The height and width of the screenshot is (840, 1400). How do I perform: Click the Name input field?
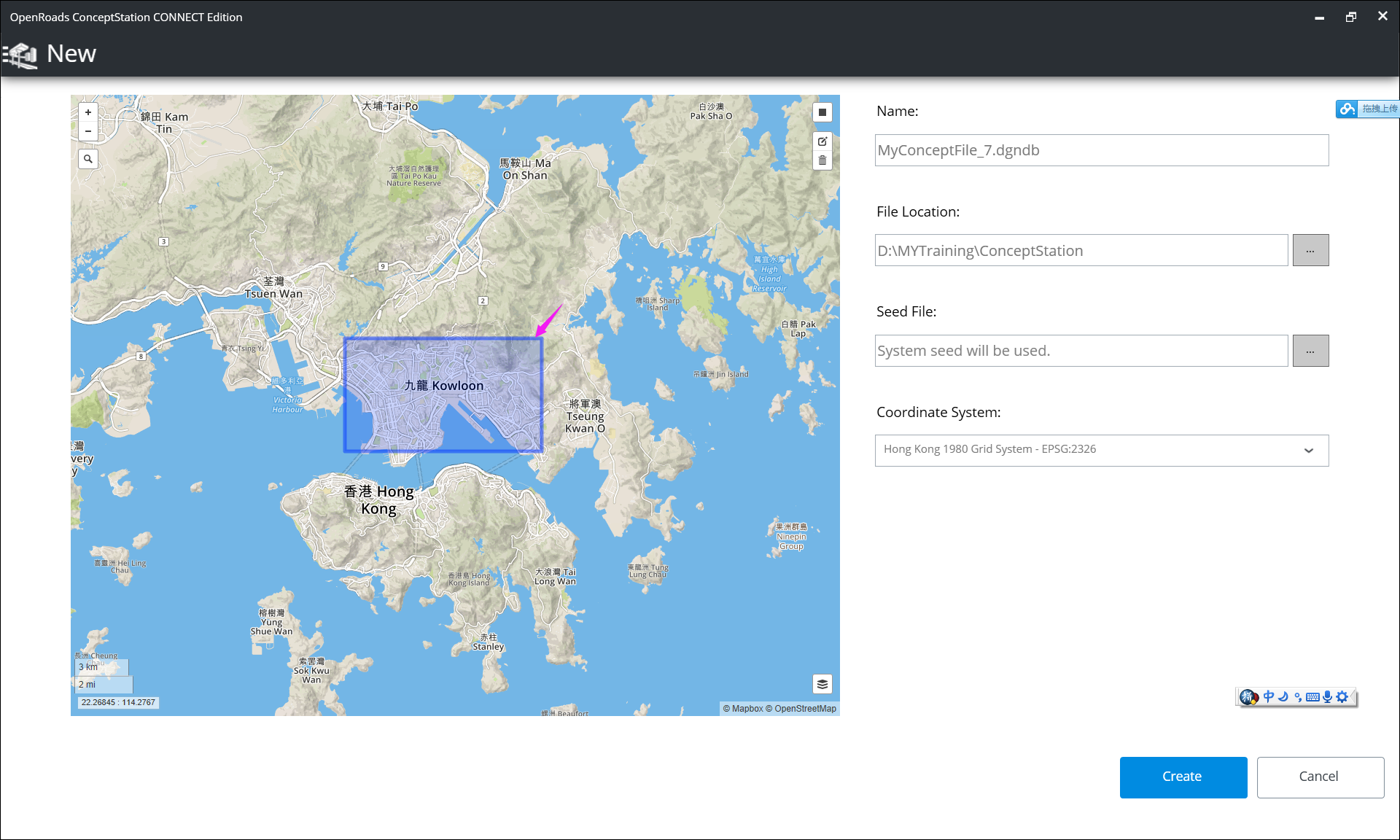(x=1102, y=150)
